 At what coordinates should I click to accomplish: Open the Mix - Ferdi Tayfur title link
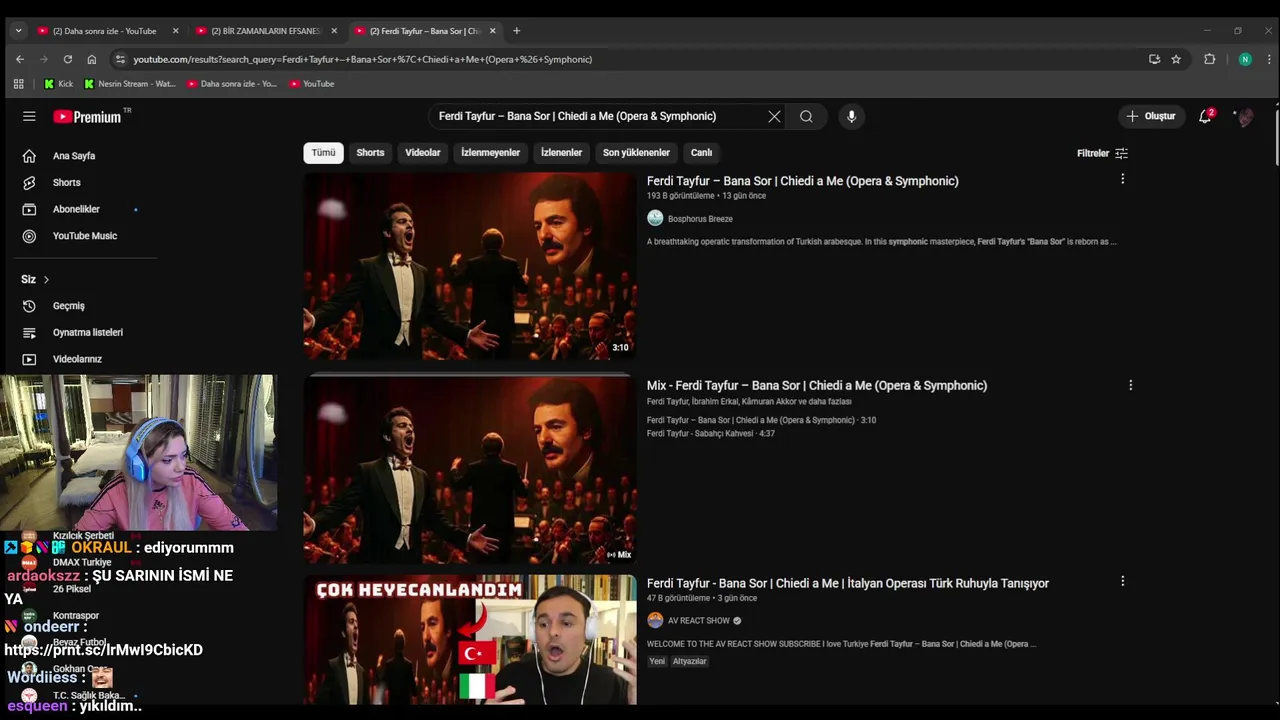pyautogui.click(x=816, y=385)
